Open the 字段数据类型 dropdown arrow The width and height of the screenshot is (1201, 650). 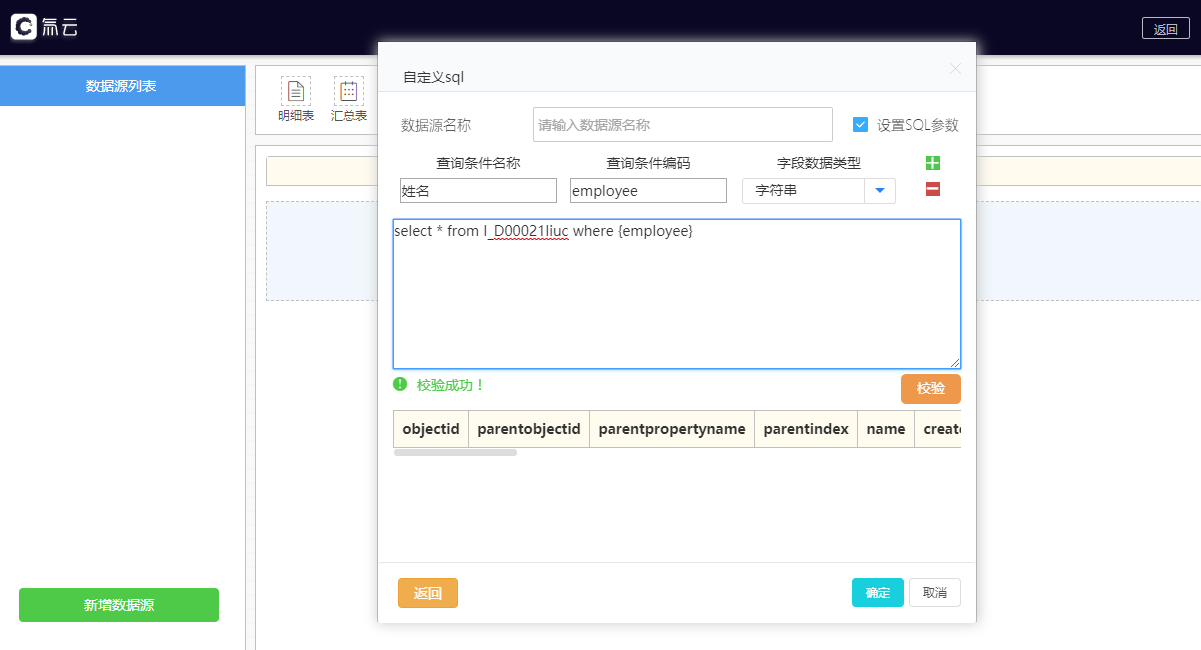879,191
